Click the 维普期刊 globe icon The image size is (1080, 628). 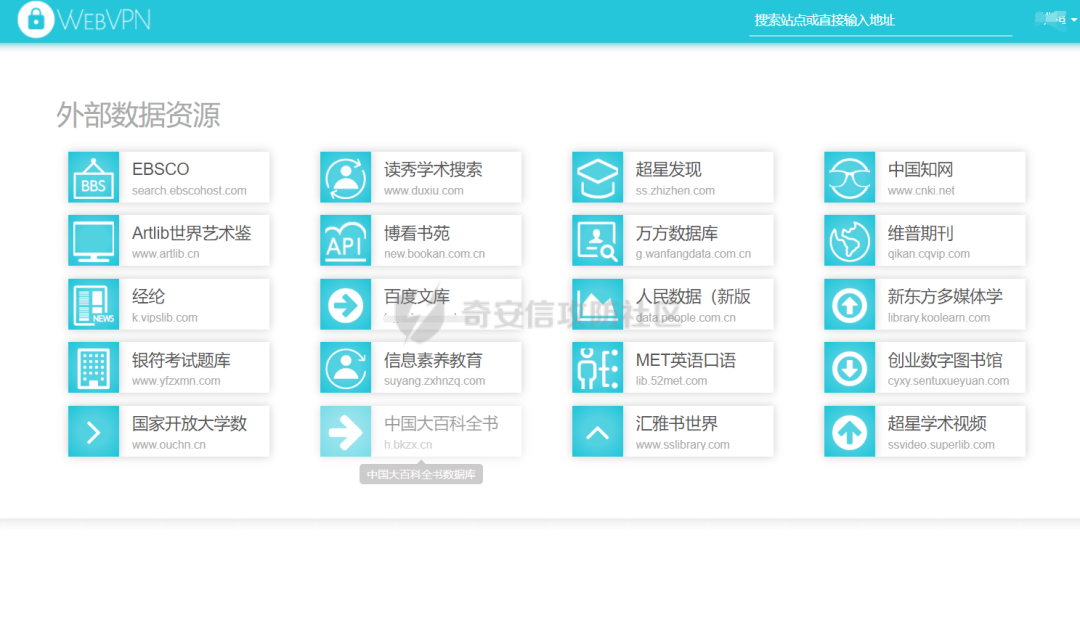[850, 241]
